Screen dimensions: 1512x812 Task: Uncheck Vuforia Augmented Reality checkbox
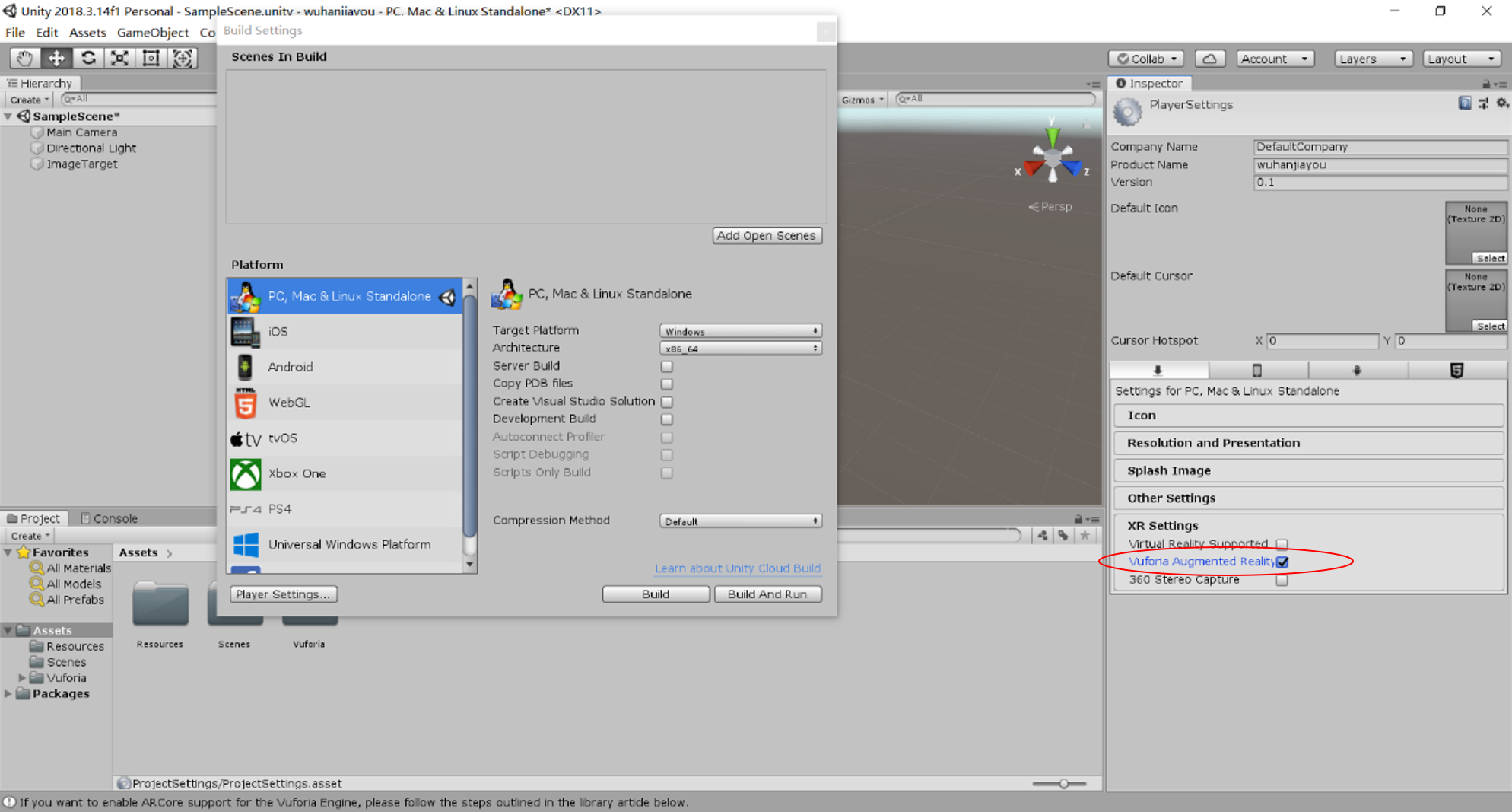[1282, 562]
